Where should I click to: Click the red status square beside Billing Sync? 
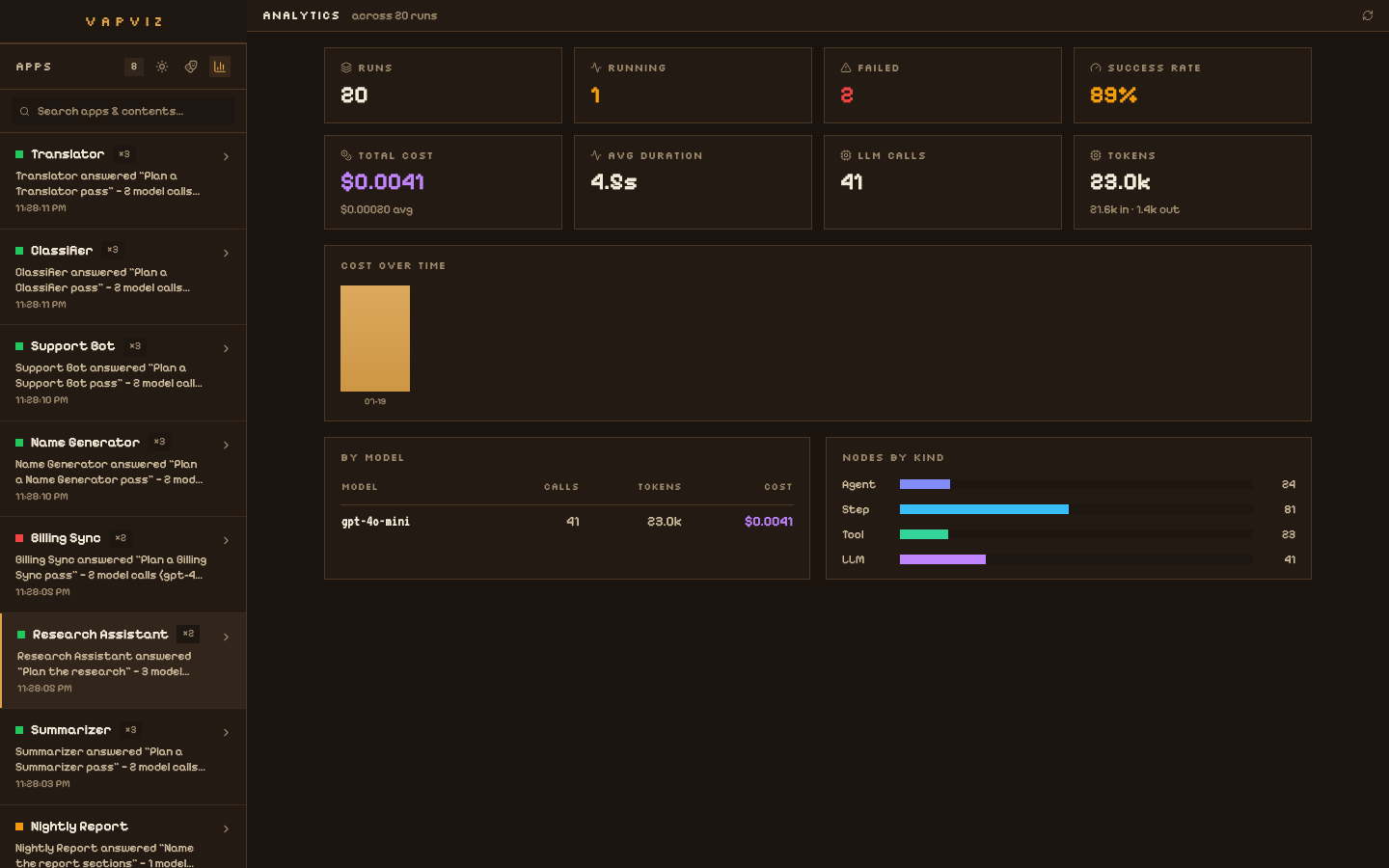click(19, 538)
